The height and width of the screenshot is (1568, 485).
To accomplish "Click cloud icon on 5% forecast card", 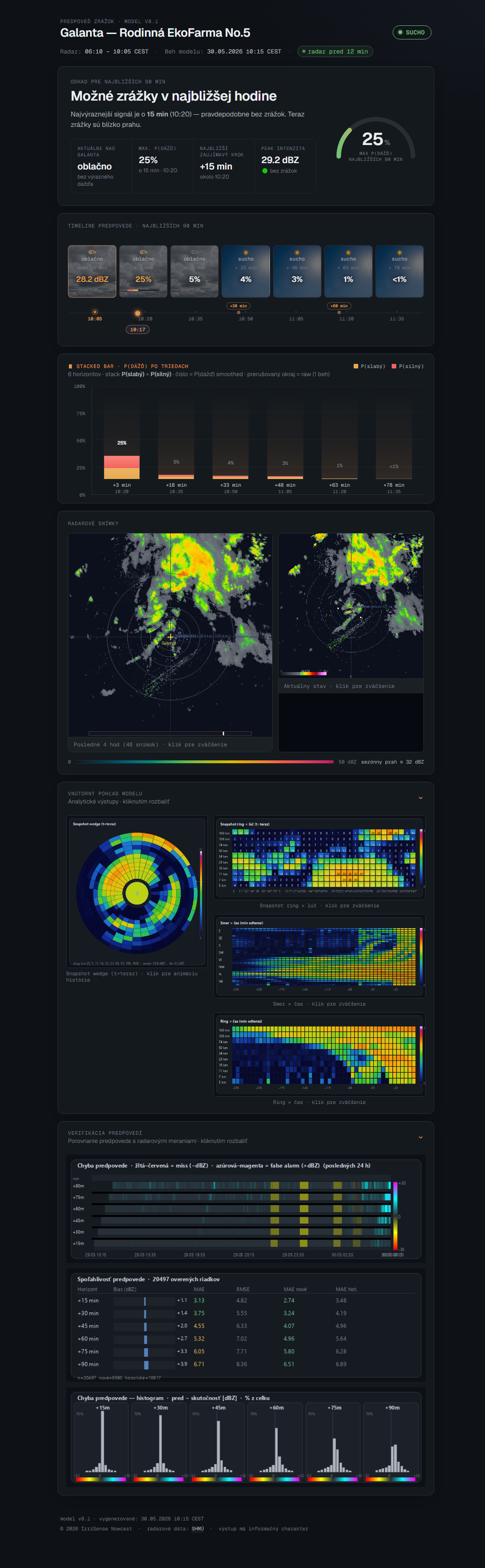I will point(194,252).
